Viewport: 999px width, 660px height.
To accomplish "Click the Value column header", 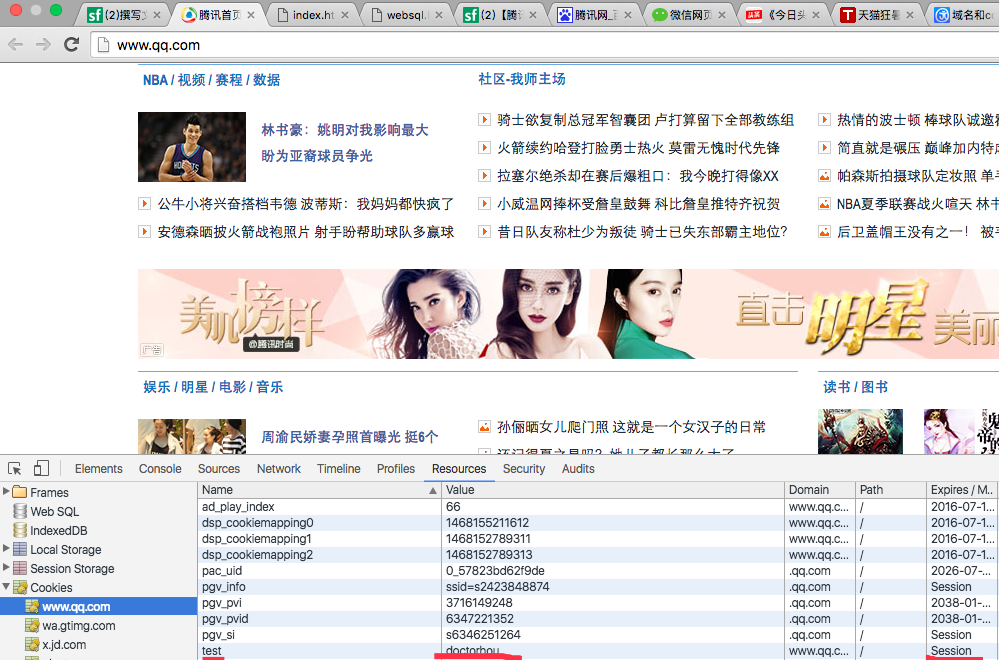I will tap(613, 490).
